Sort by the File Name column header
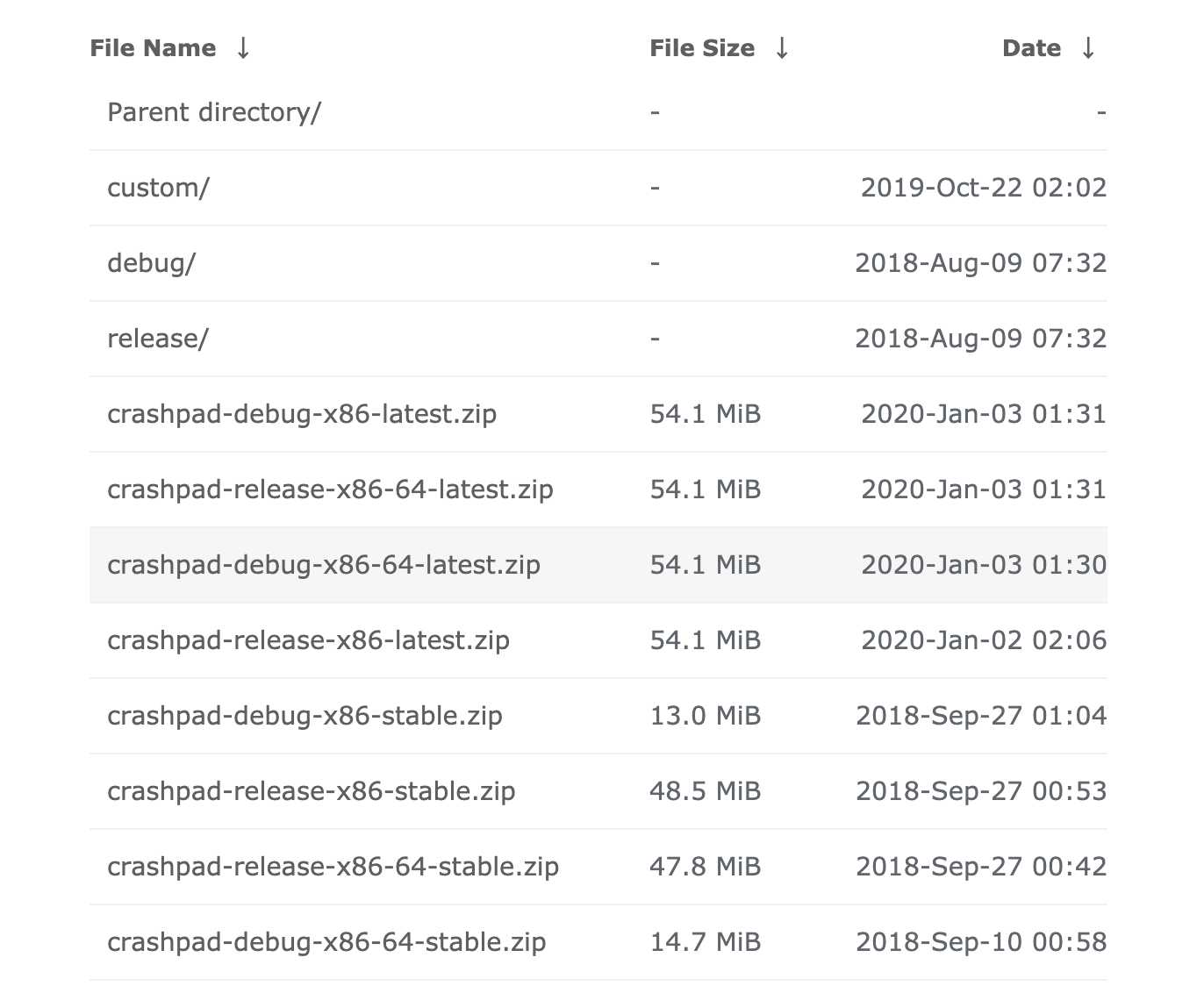 pyautogui.click(x=153, y=48)
